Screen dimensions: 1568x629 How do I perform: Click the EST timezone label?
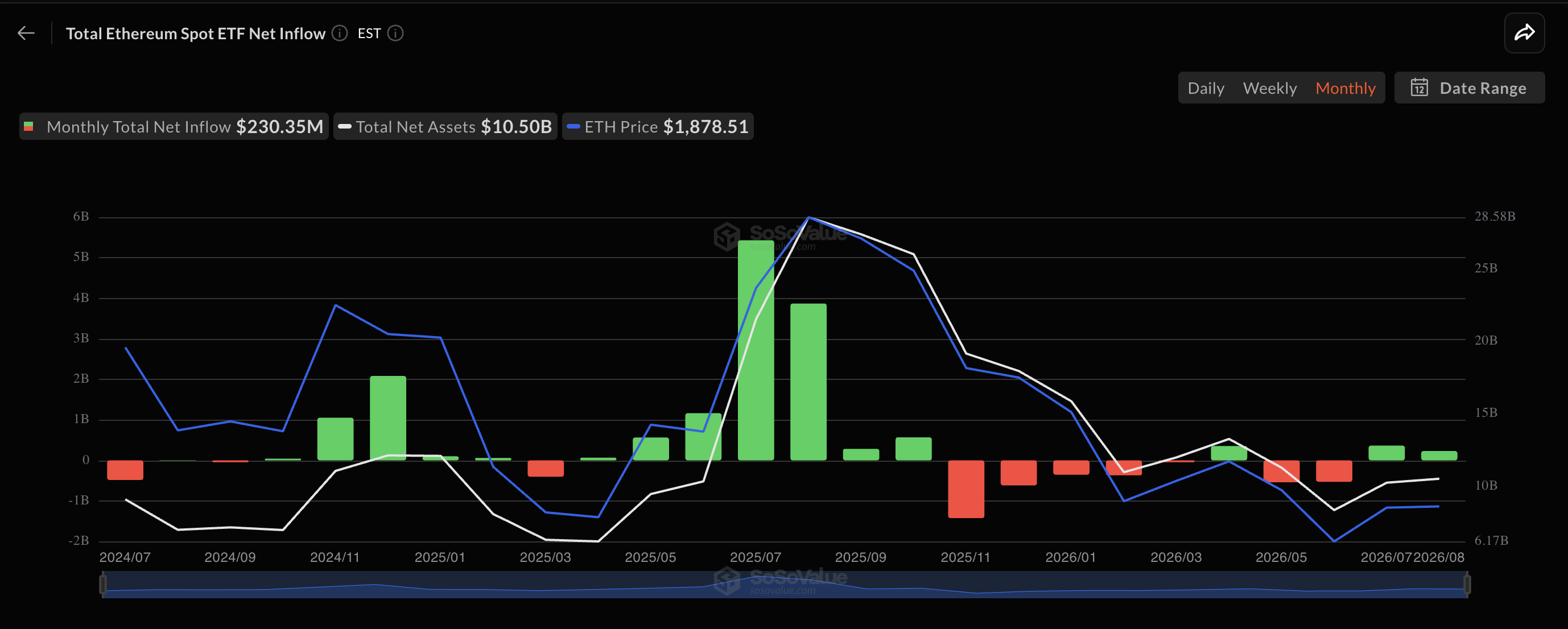tap(369, 34)
